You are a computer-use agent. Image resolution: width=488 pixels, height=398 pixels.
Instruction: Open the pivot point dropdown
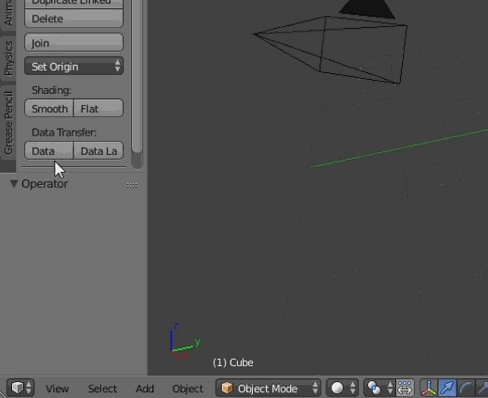click(379, 388)
